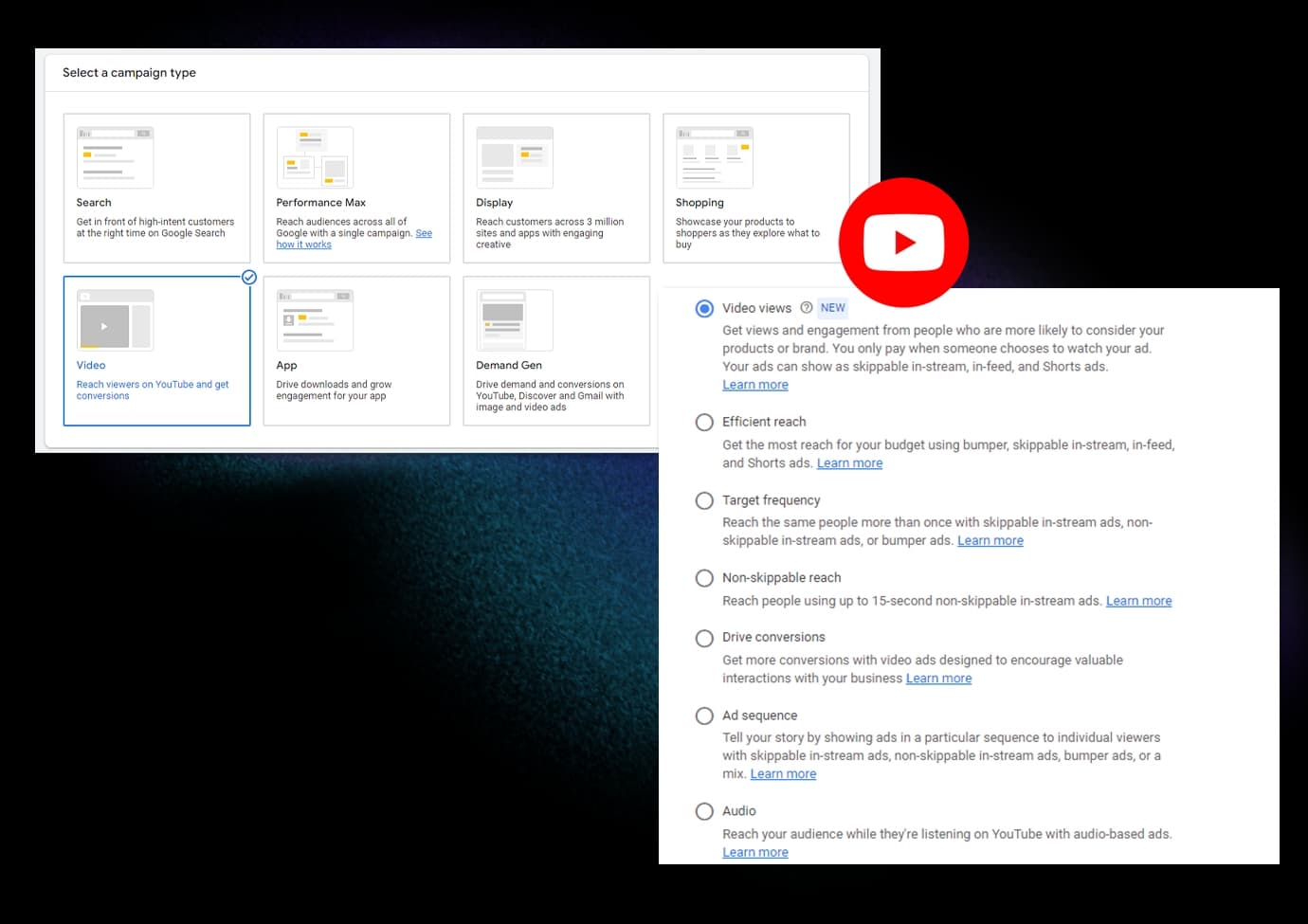Pick the Drive conversions radio button
Screen dimensions: 1308x924
tap(704, 638)
